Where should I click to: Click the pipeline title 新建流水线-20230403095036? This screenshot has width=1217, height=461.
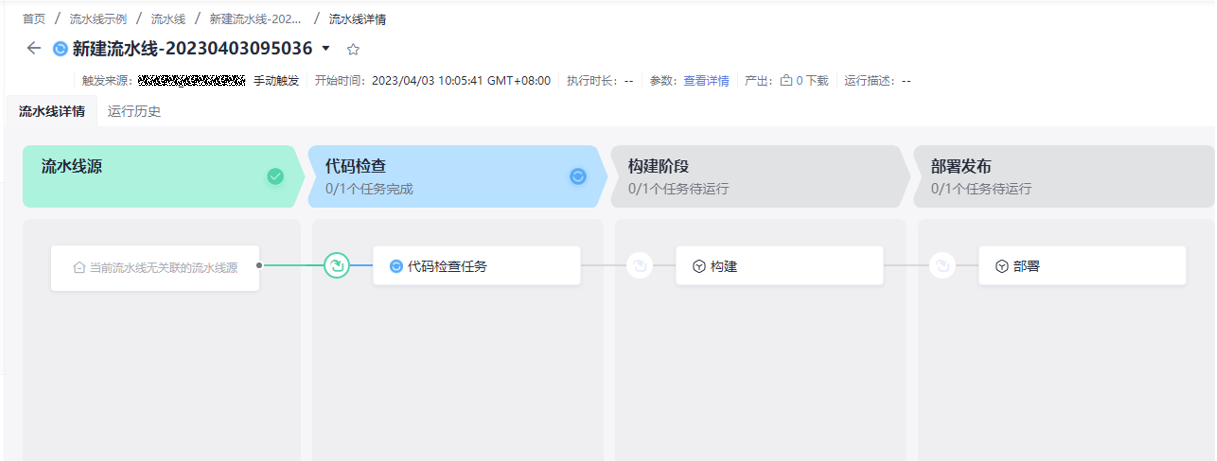(193, 48)
